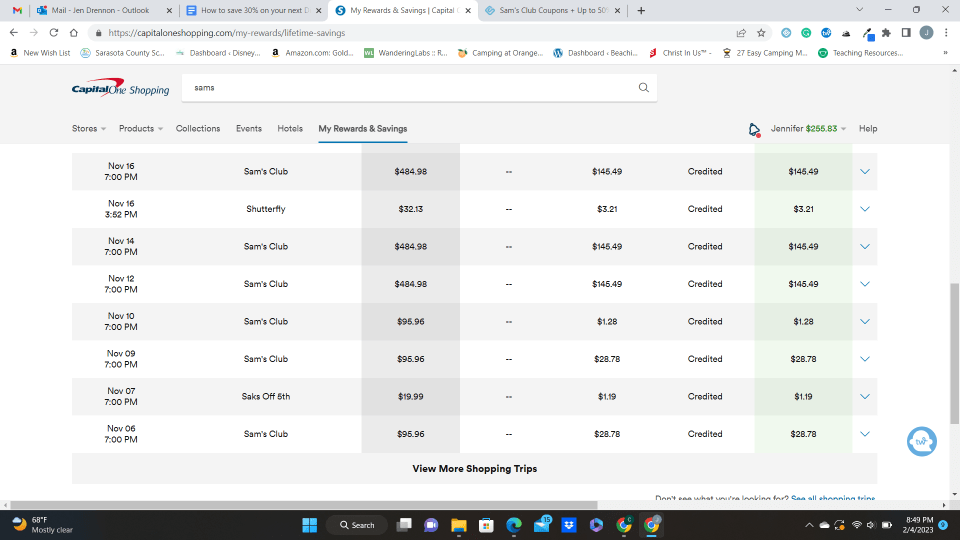
Task: Open the Extensions puzzle icon
Action: [x=886, y=32]
